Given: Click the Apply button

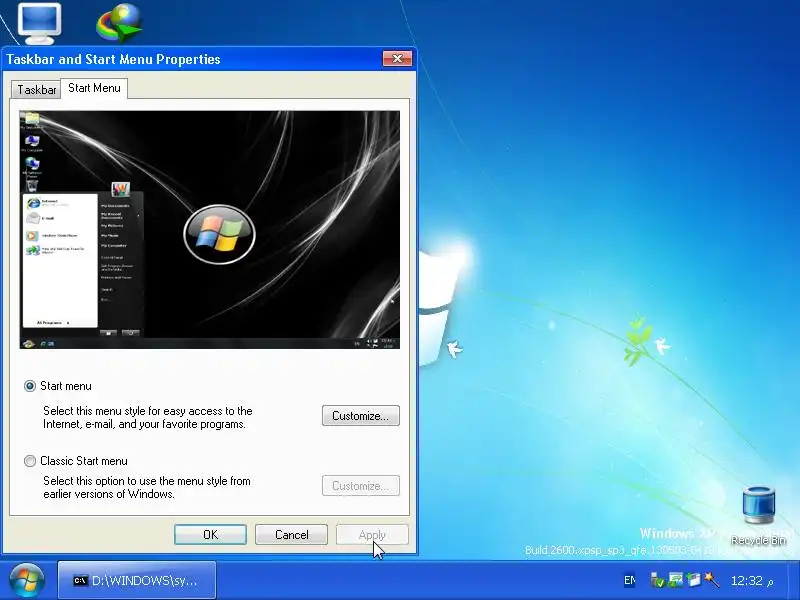Looking at the screenshot, I should coord(372,535).
